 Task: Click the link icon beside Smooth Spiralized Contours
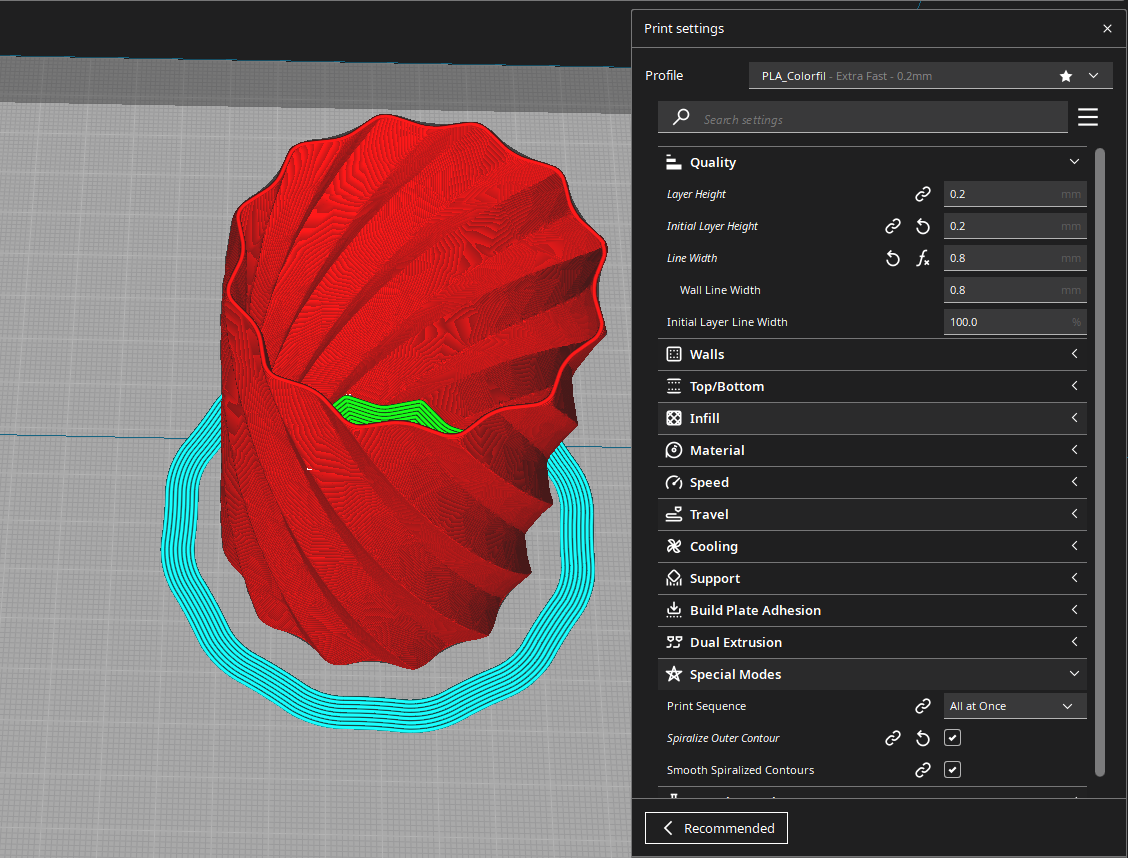[922, 770]
